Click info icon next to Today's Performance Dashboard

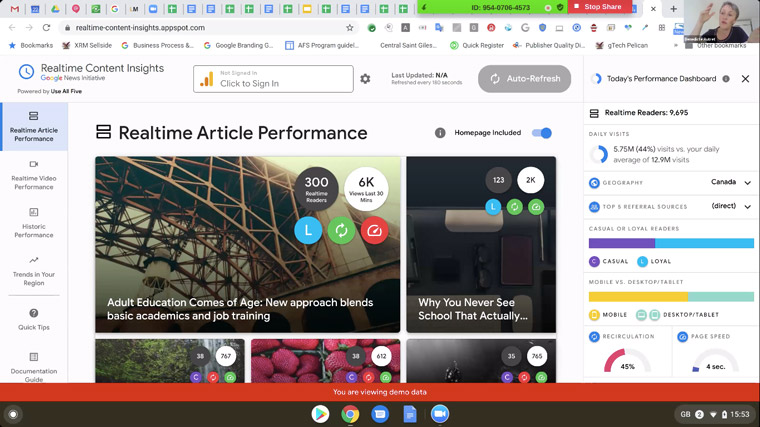pyautogui.click(x=726, y=79)
